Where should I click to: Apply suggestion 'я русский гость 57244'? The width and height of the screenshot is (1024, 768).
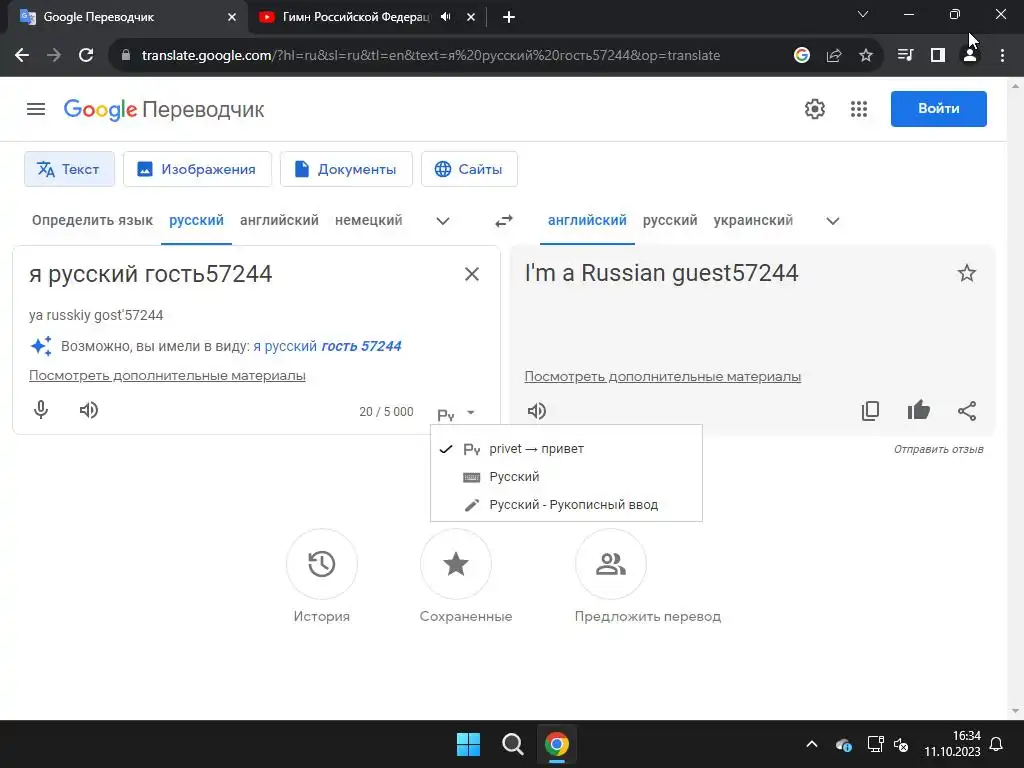click(x=327, y=346)
